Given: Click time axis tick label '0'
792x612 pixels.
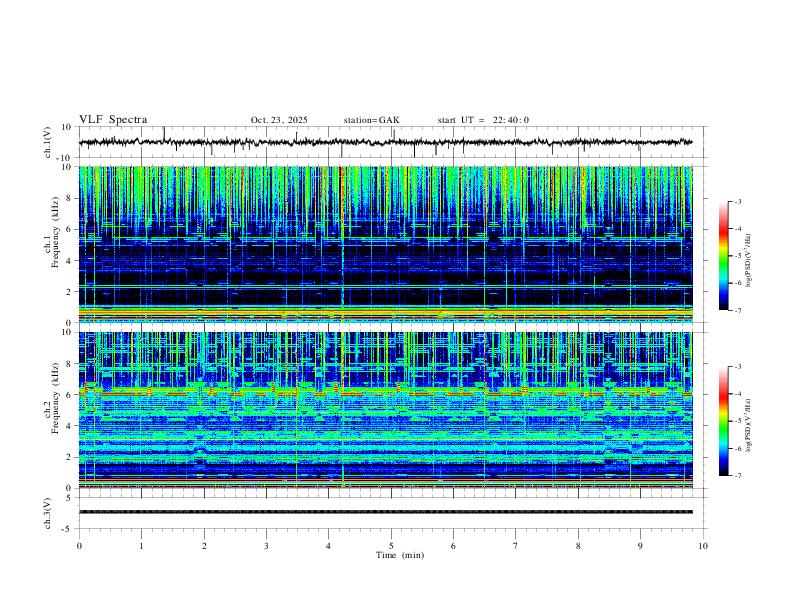Looking at the screenshot, I should [x=79, y=546].
